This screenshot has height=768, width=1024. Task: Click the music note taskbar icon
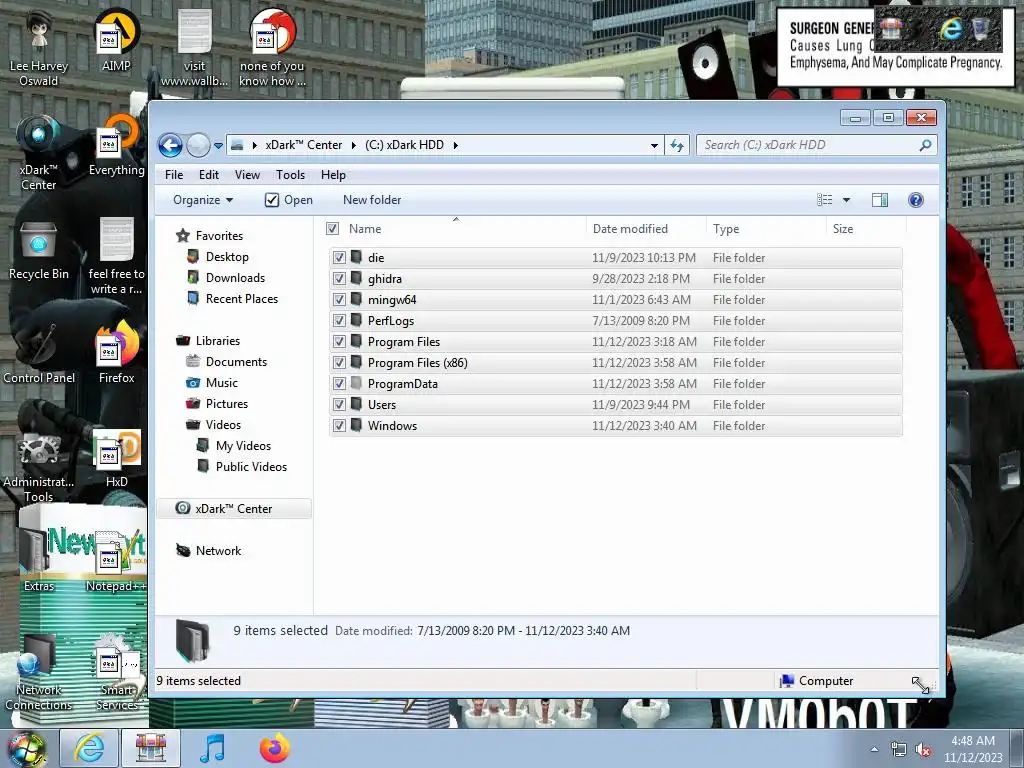point(212,748)
